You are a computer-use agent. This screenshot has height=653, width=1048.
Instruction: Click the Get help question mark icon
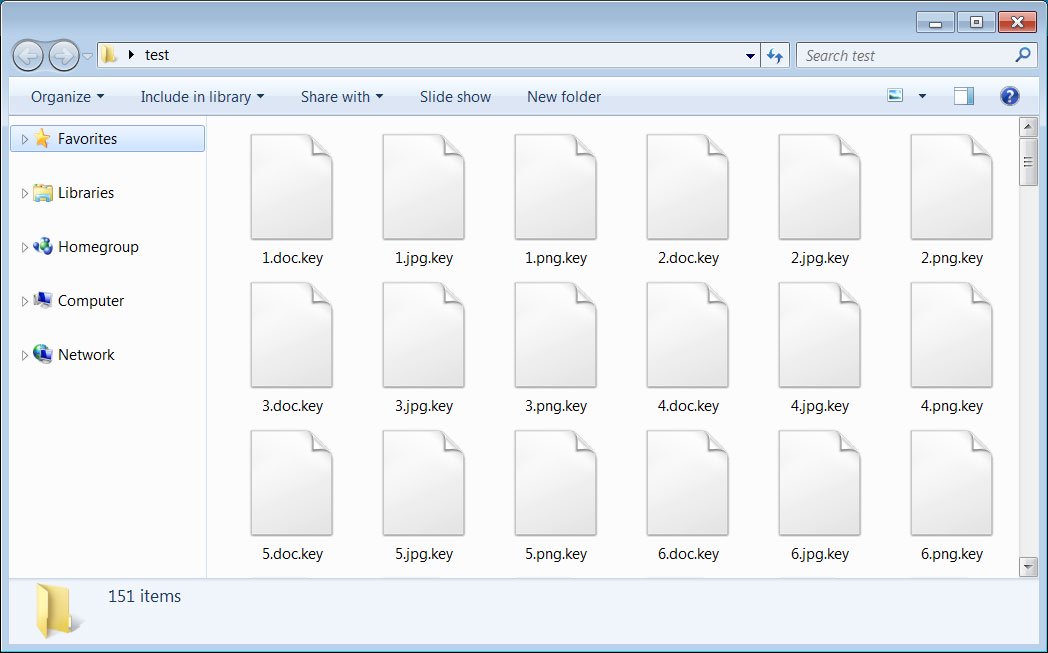pyautogui.click(x=1010, y=96)
